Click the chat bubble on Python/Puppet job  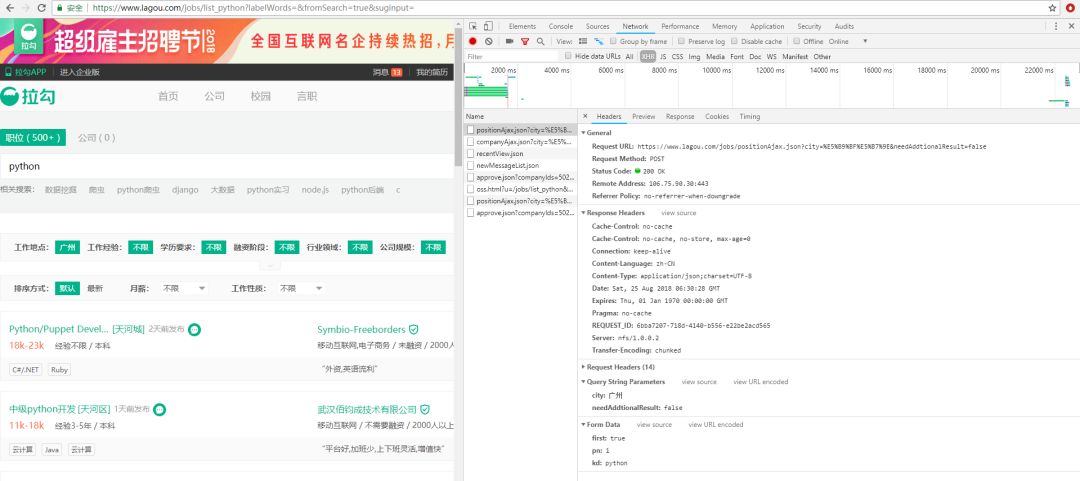[x=194, y=330]
